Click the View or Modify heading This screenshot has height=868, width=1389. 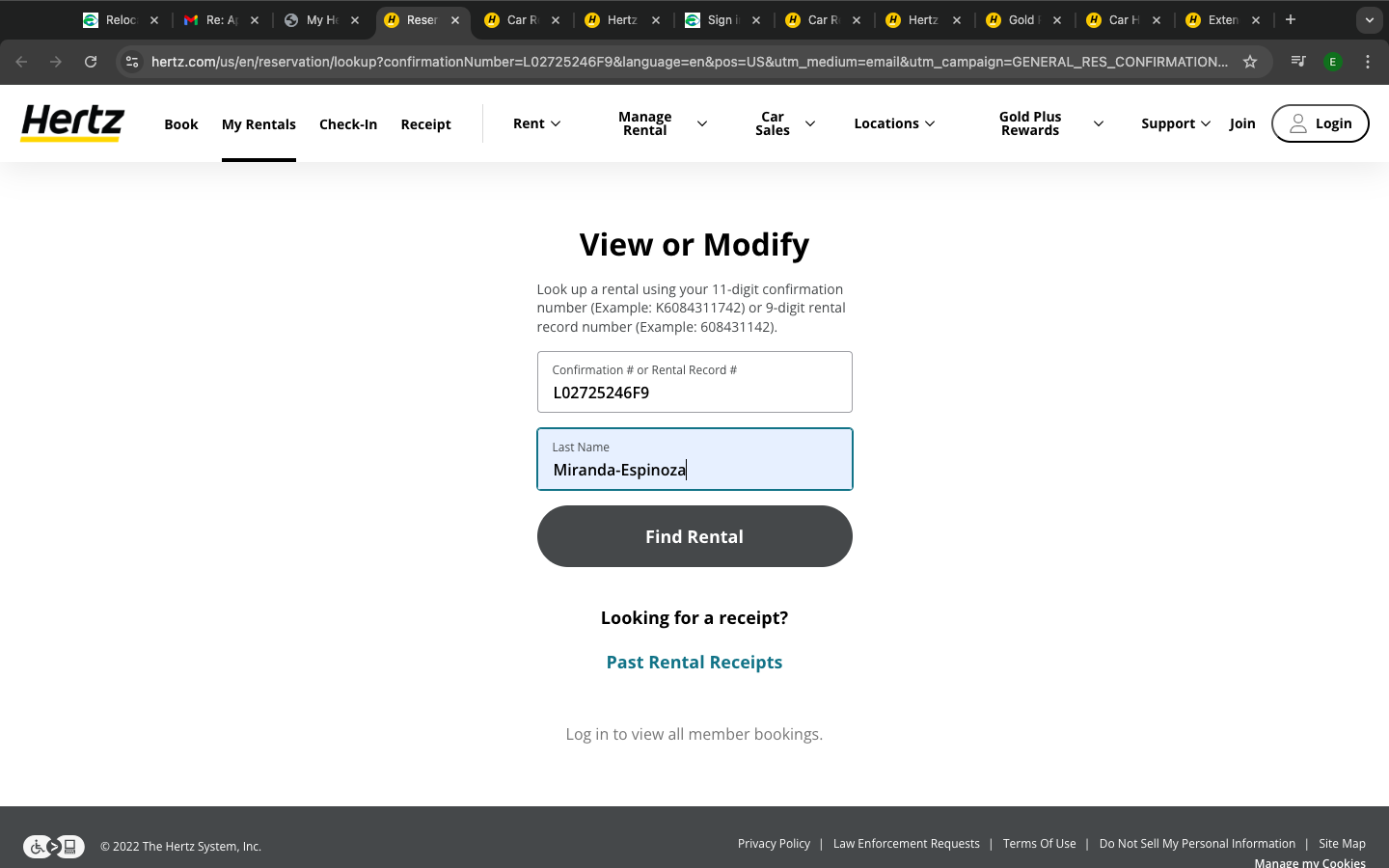point(694,245)
